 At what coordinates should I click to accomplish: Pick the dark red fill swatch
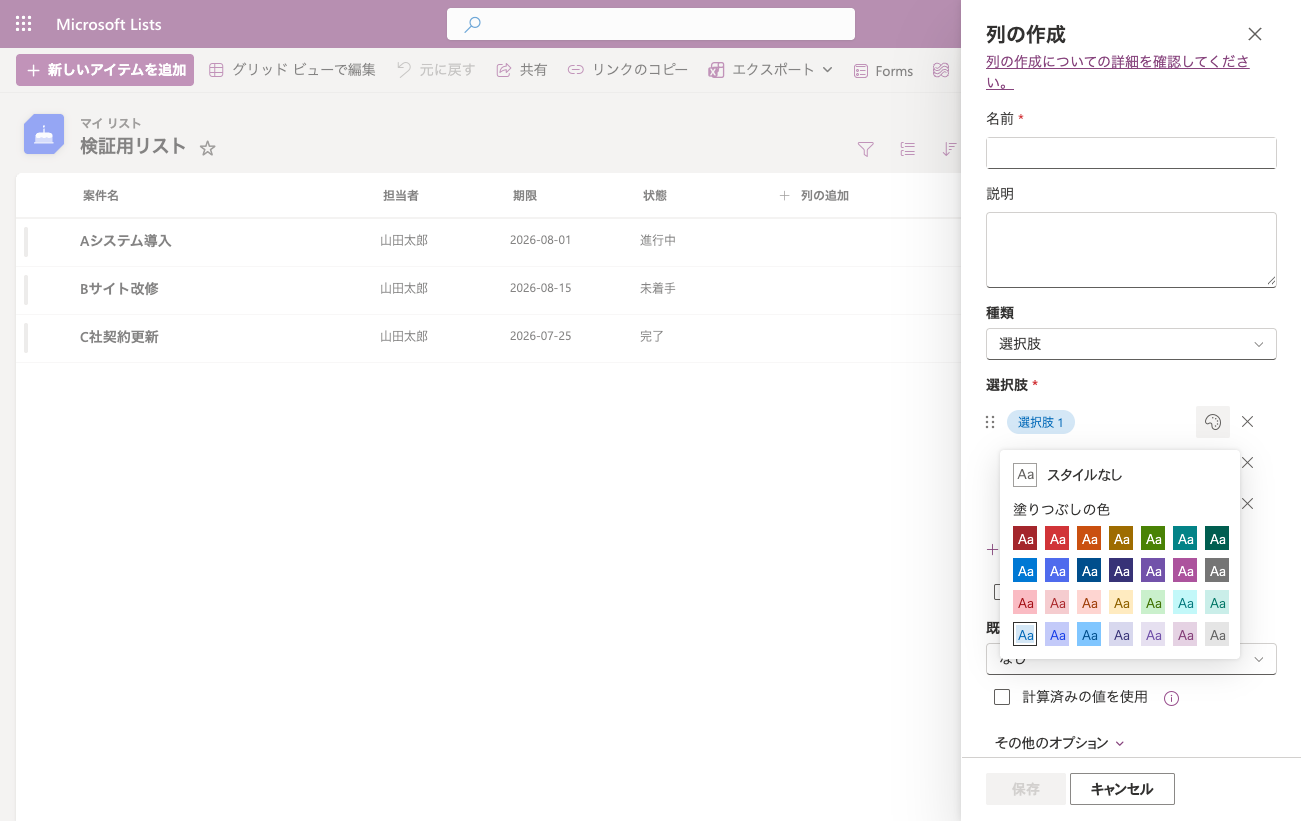point(1025,539)
